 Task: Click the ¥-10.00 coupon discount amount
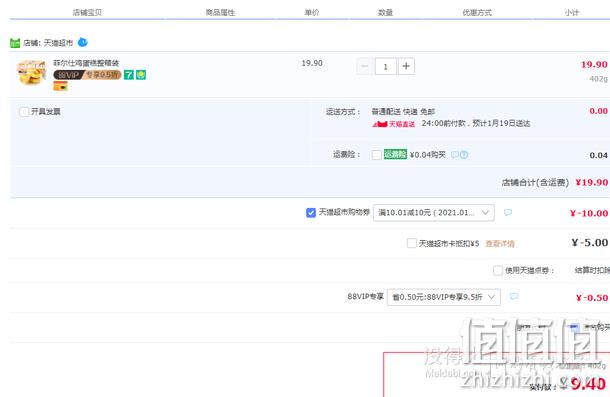coord(589,213)
